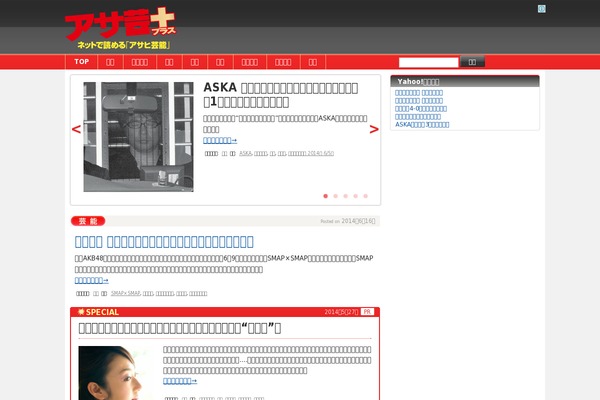Select the fifth, last carousel pagination dot

[x=365, y=196]
